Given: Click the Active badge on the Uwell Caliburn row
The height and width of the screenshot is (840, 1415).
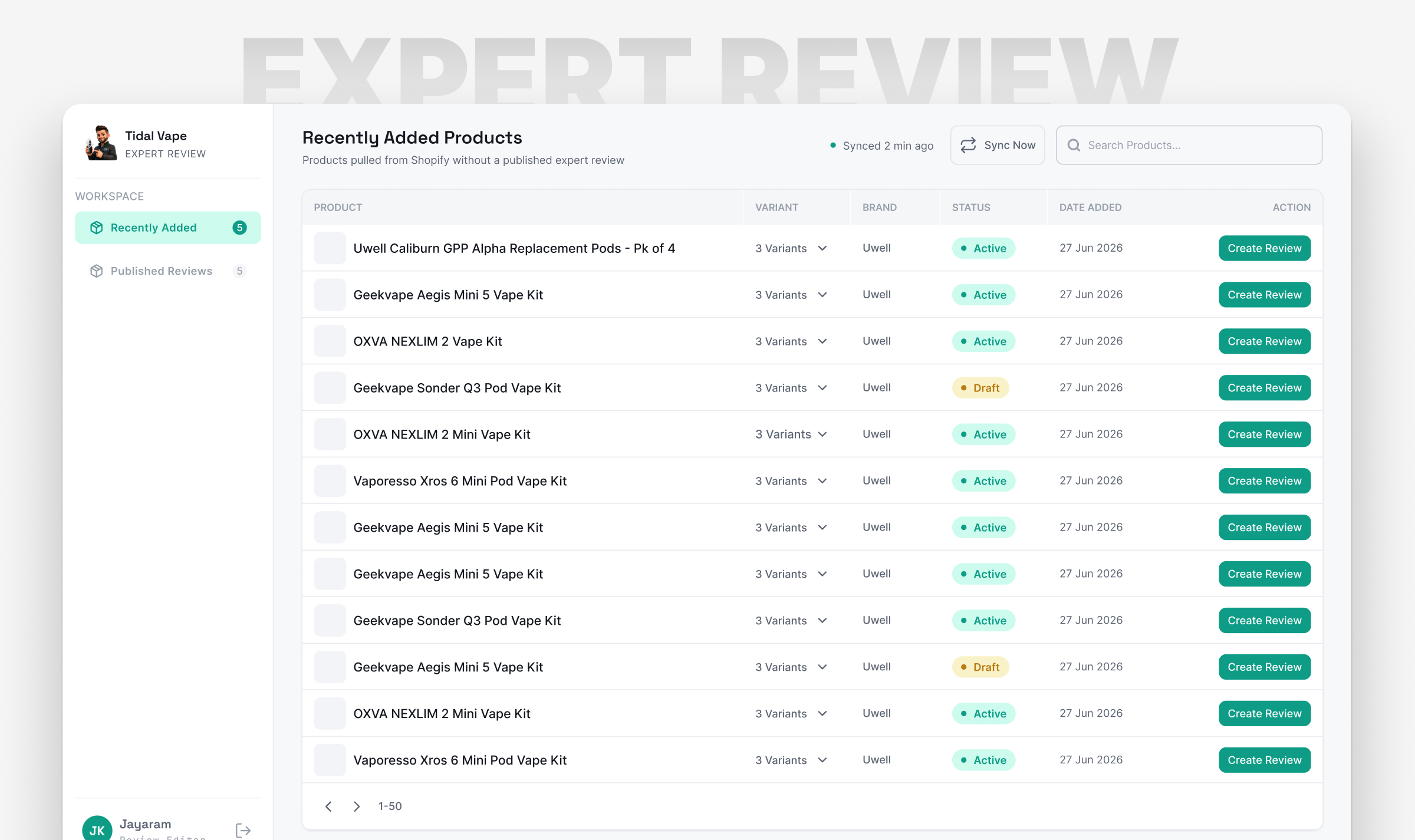Looking at the screenshot, I should pos(983,248).
